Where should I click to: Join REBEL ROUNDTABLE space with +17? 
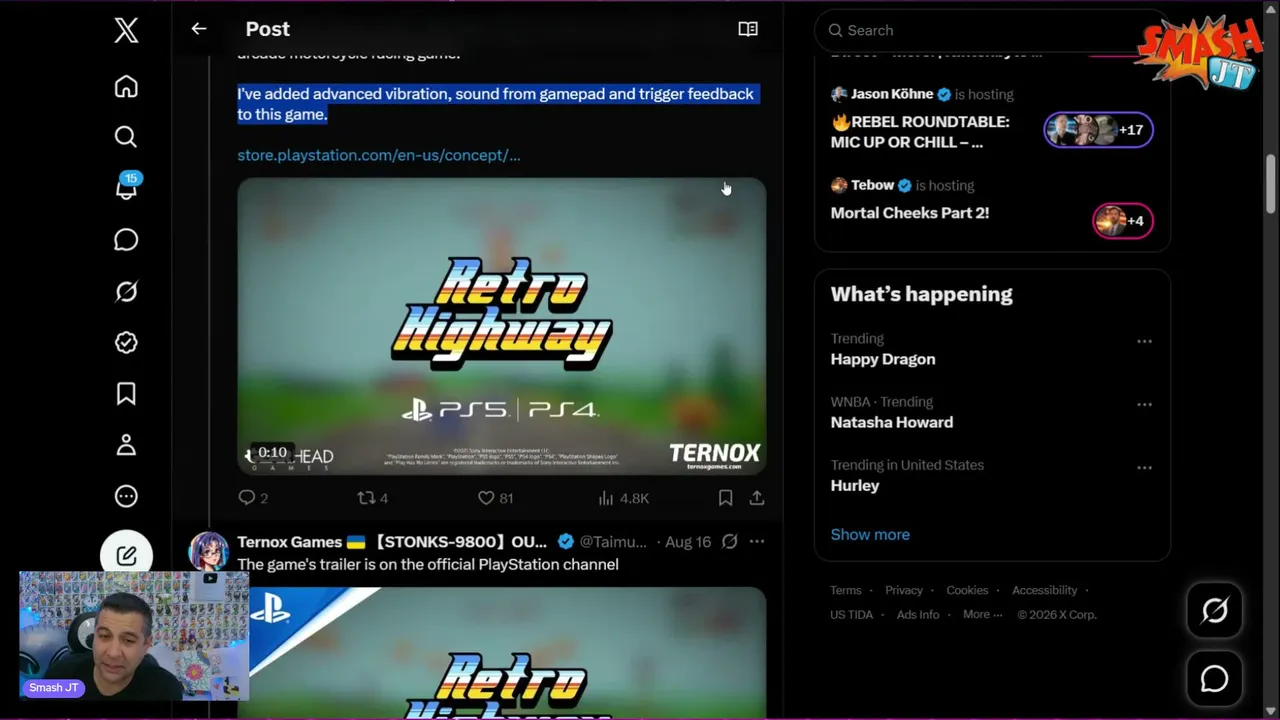(x=1098, y=130)
